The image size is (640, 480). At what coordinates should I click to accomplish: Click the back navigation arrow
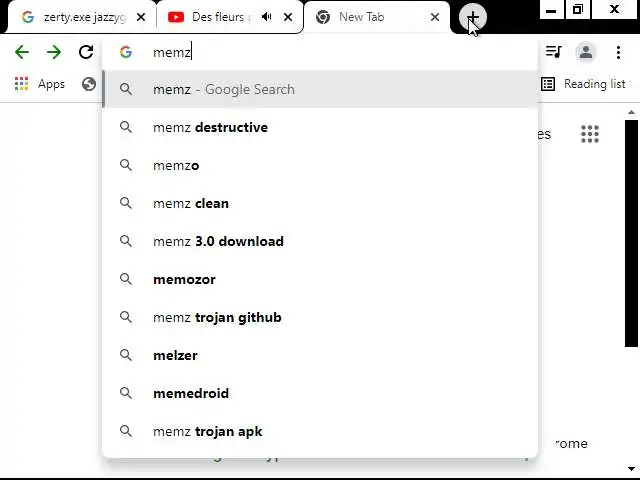[22, 52]
